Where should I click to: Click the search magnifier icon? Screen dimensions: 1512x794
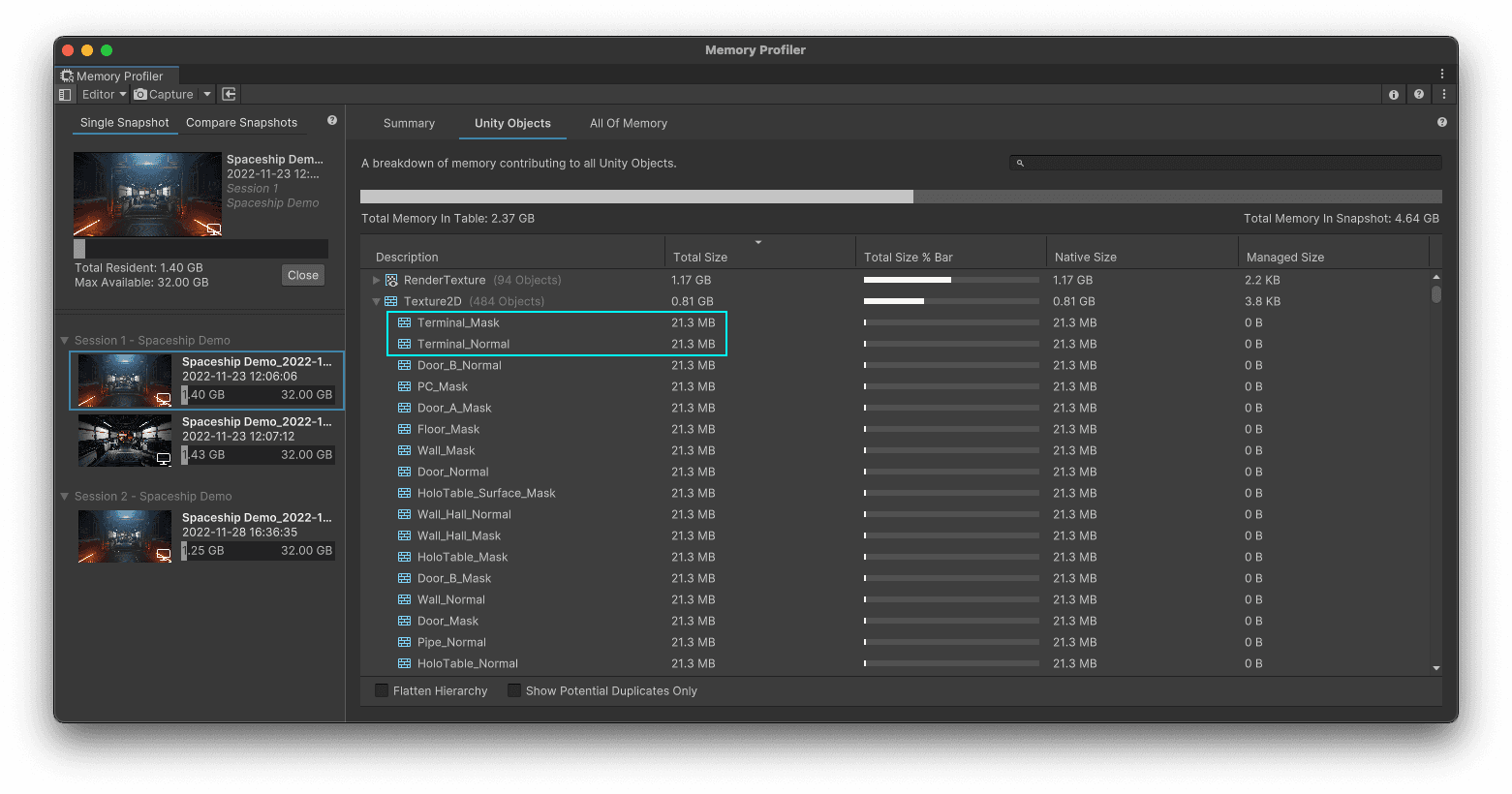[x=1020, y=163]
